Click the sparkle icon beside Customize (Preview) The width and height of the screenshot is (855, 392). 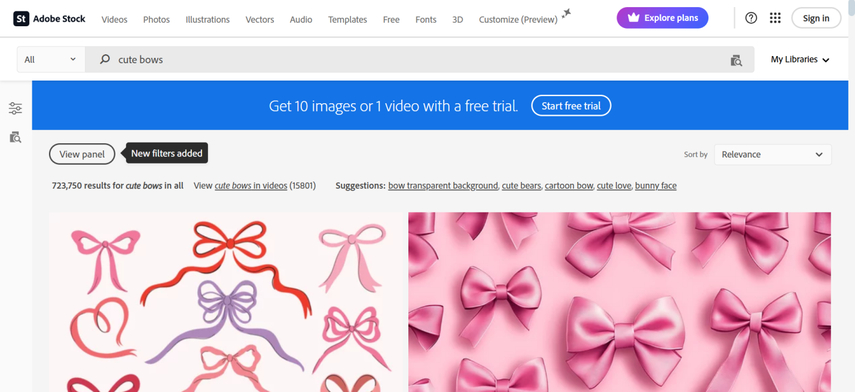[567, 14]
